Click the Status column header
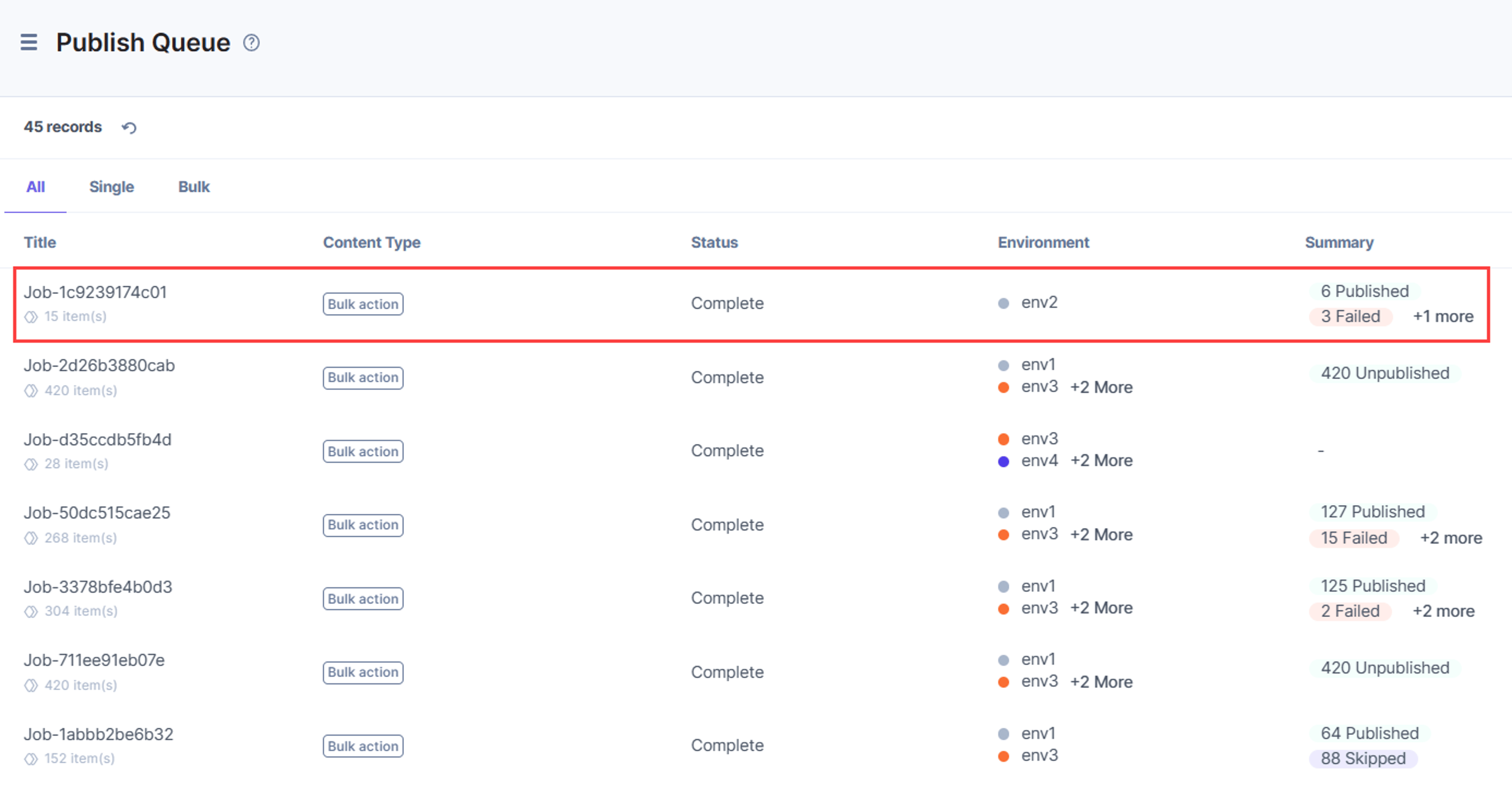This screenshot has height=799, width=1512. pyautogui.click(x=714, y=243)
